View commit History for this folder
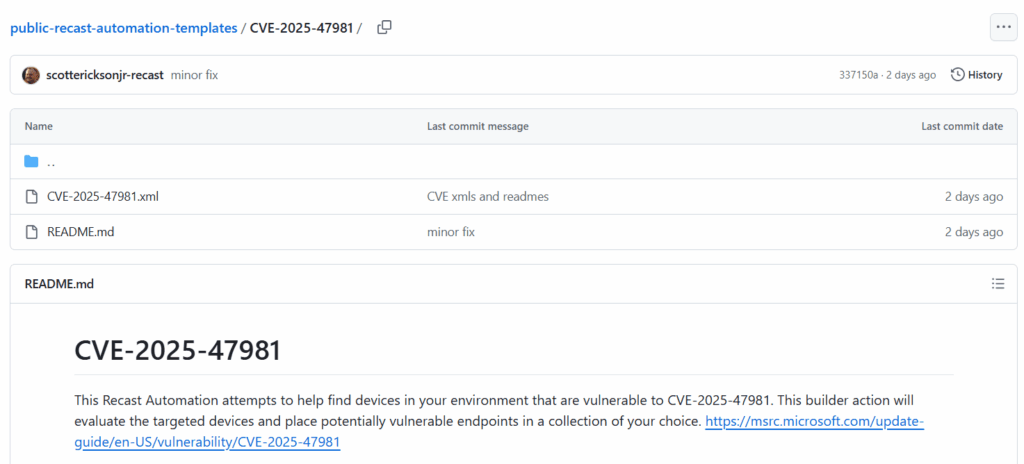 [976, 75]
